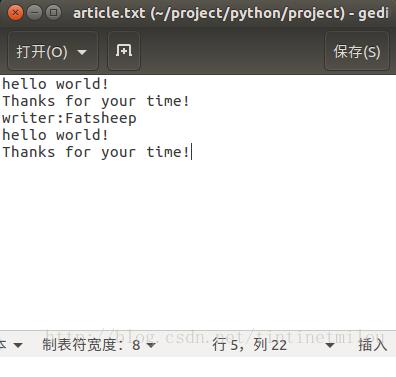The width and height of the screenshot is (396, 377).
Task: Place cursor in fourth line hello world!
Action: pyautogui.click(x=55, y=135)
